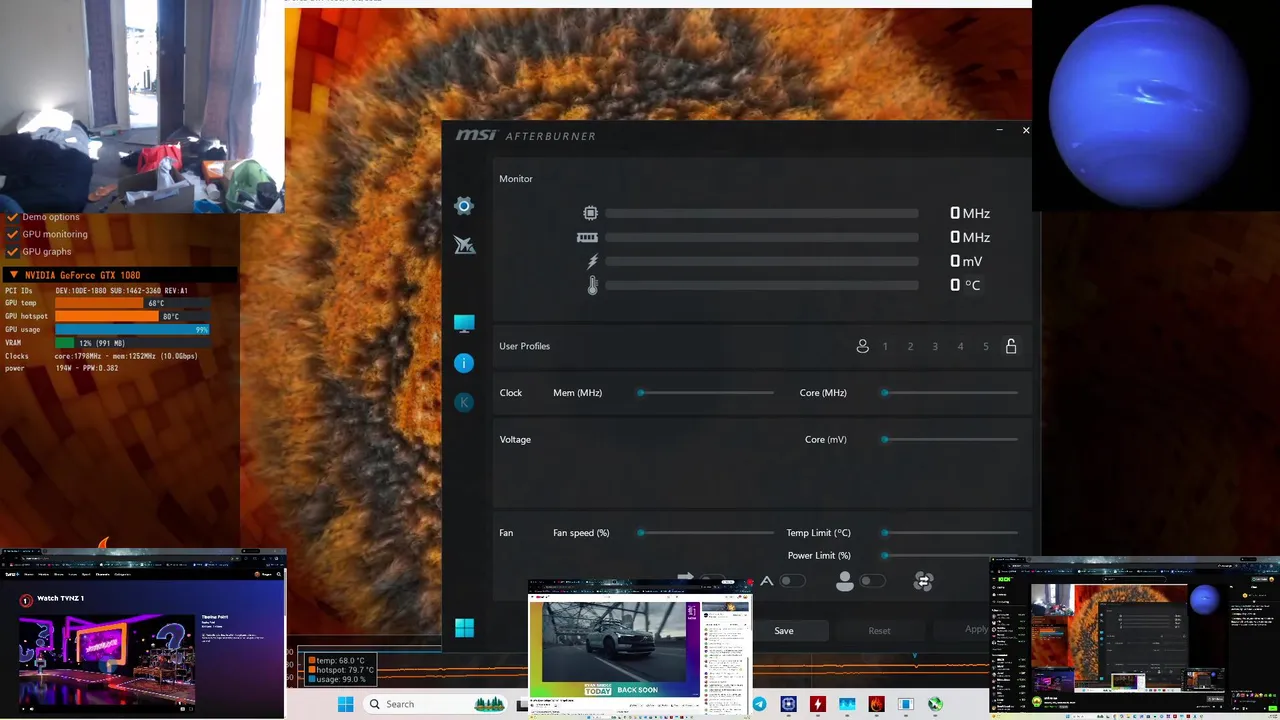Open the monitor screen icon in sidebar
Image resolution: width=1280 pixels, height=720 pixels.
[x=464, y=323]
